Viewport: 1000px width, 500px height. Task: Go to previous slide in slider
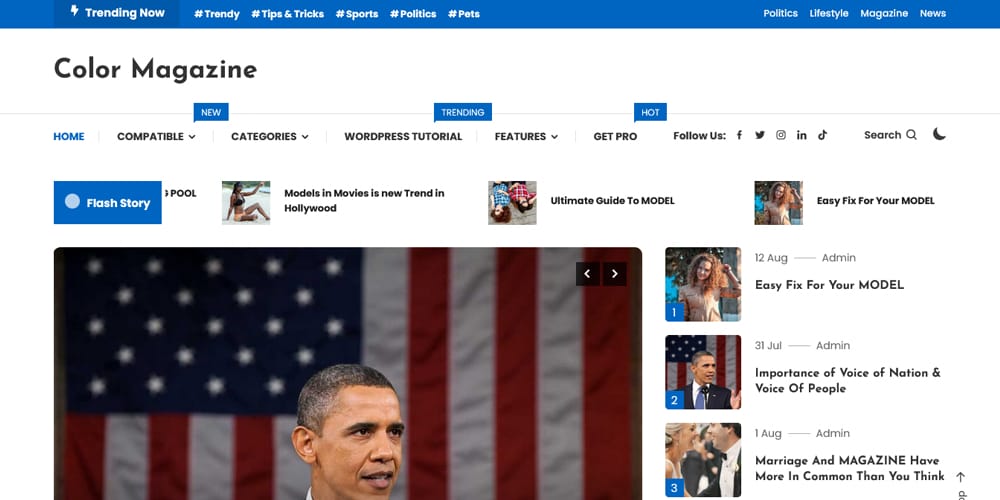588,273
